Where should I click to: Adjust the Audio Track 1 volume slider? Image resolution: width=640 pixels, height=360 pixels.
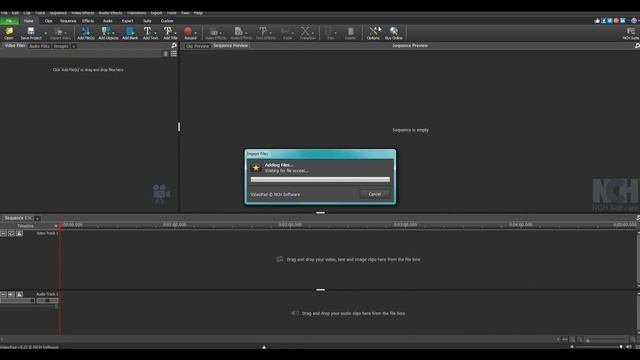click(17, 301)
